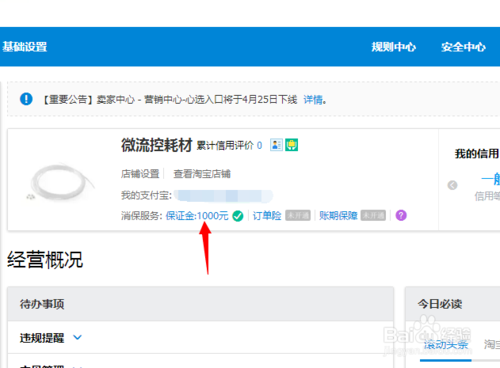Select the 滚动头条 tab
500x368 pixels.
click(x=446, y=345)
